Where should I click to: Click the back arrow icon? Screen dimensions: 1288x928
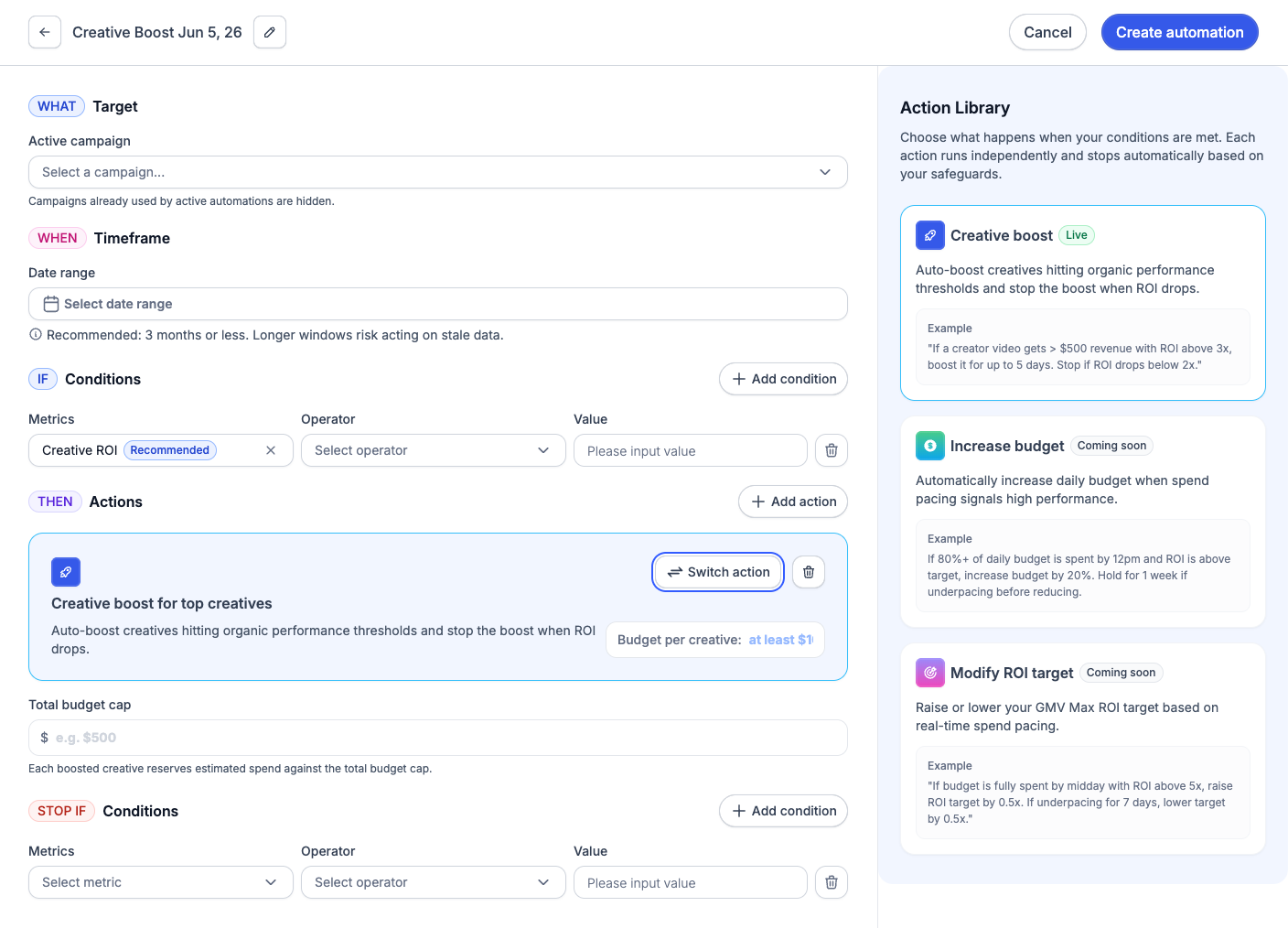[45, 32]
